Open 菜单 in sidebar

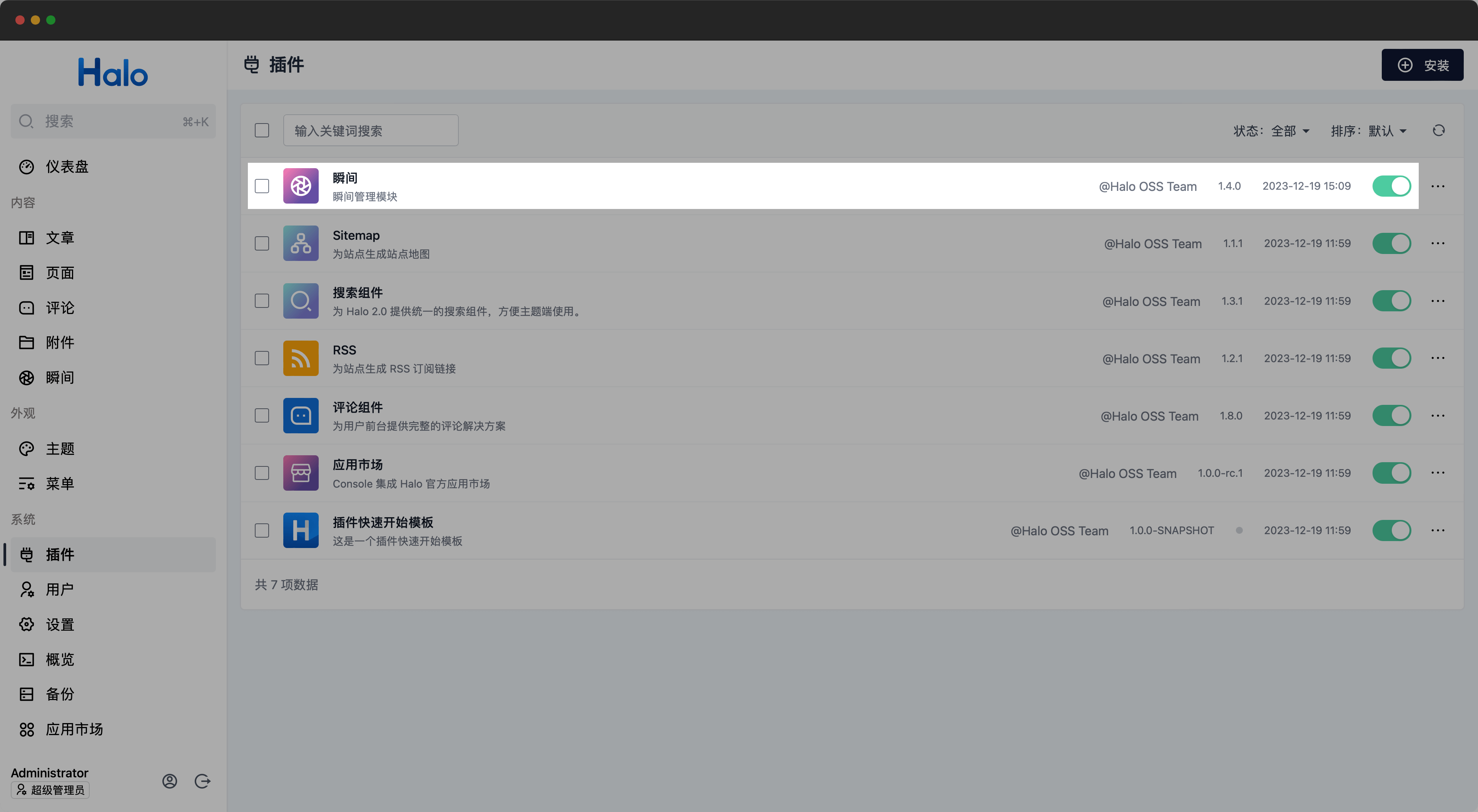[113, 484]
